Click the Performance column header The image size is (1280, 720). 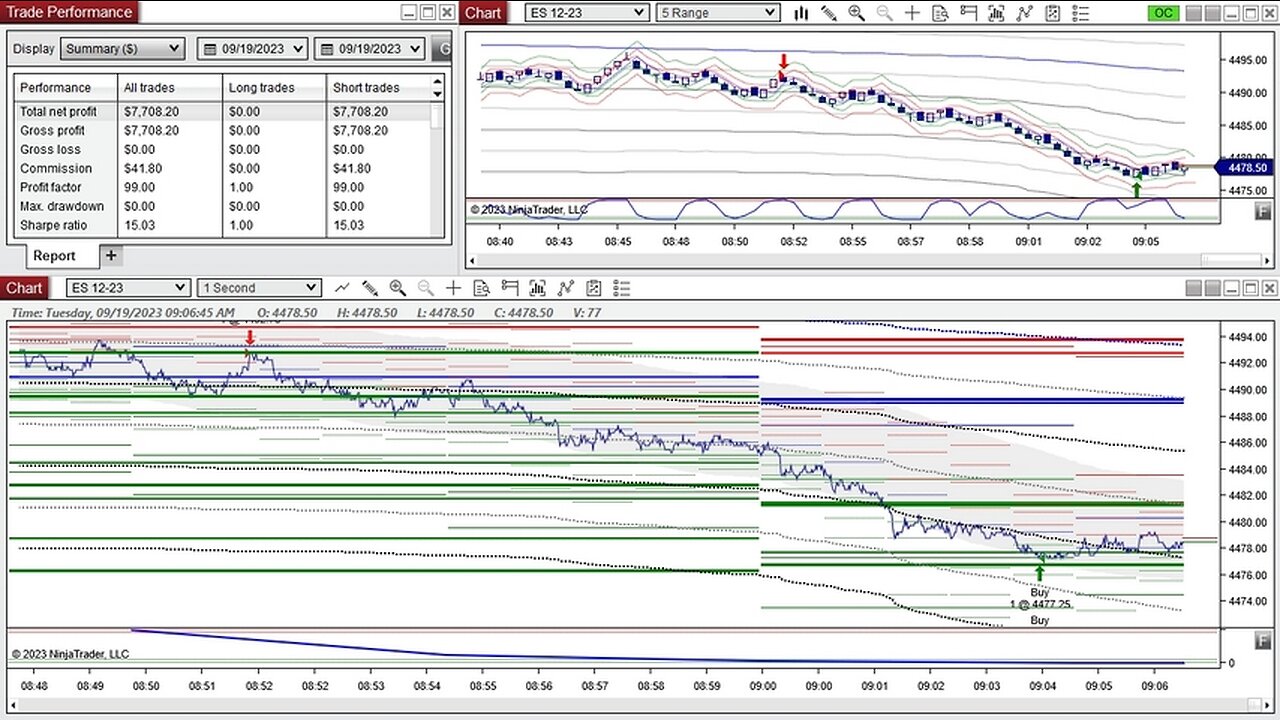[66, 88]
